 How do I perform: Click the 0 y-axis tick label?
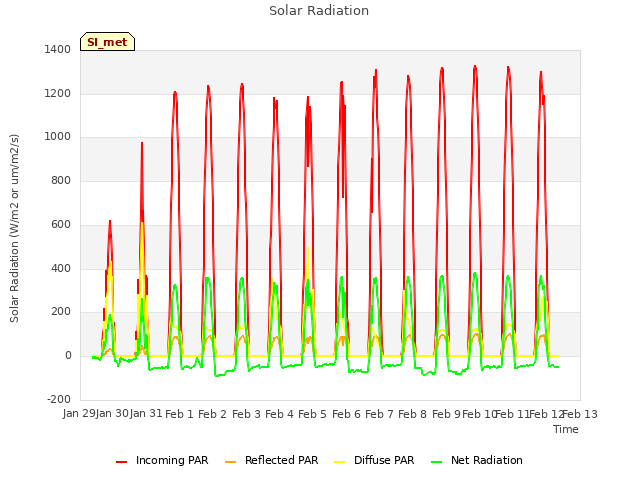(x=68, y=356)
